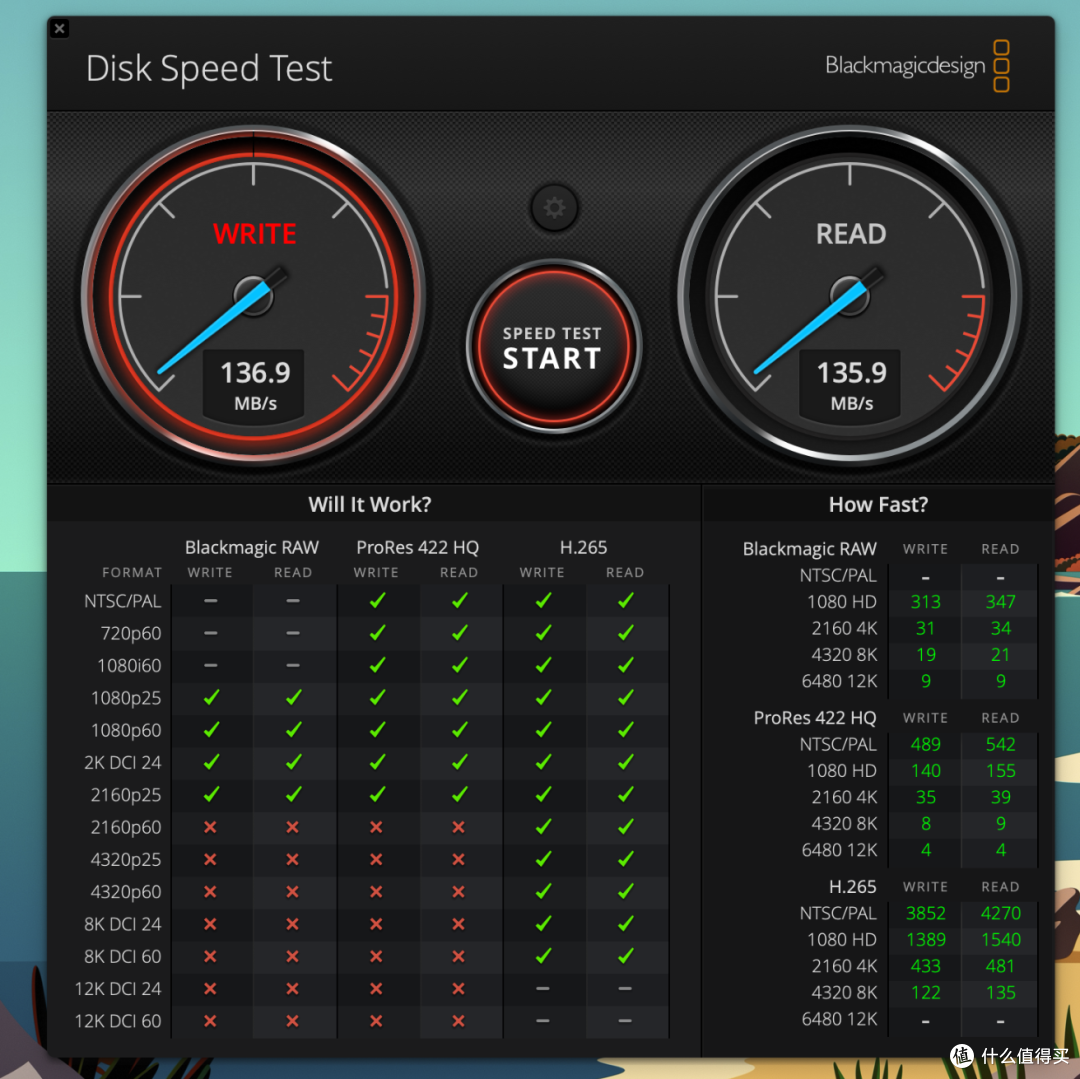Click ProRes 422 HQ 2160 4K read value 39
The width and height of the screenshot is (1080, 1079).
[1000, 797]
